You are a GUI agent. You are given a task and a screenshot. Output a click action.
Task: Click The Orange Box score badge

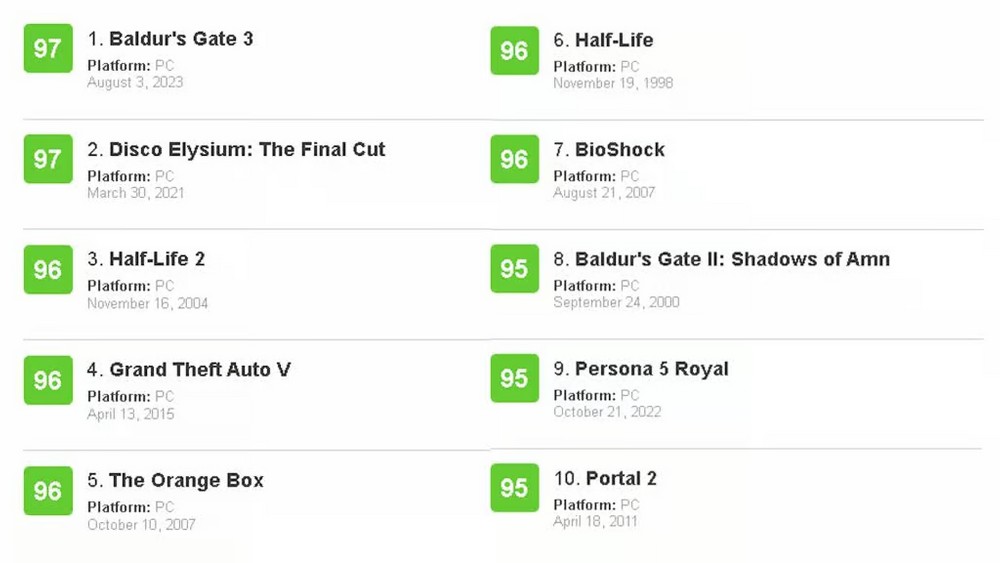[x=48, y=491]
